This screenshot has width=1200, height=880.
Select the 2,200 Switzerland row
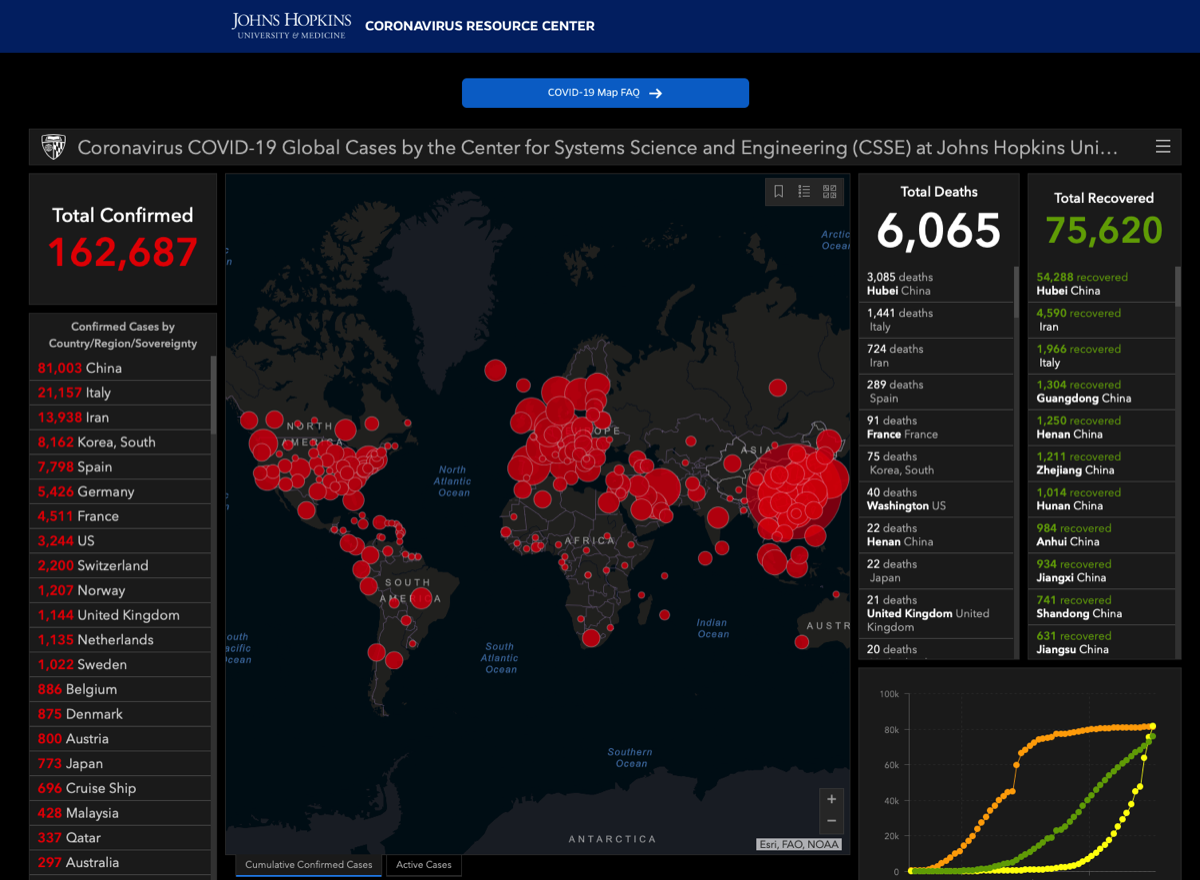[120, 565]
